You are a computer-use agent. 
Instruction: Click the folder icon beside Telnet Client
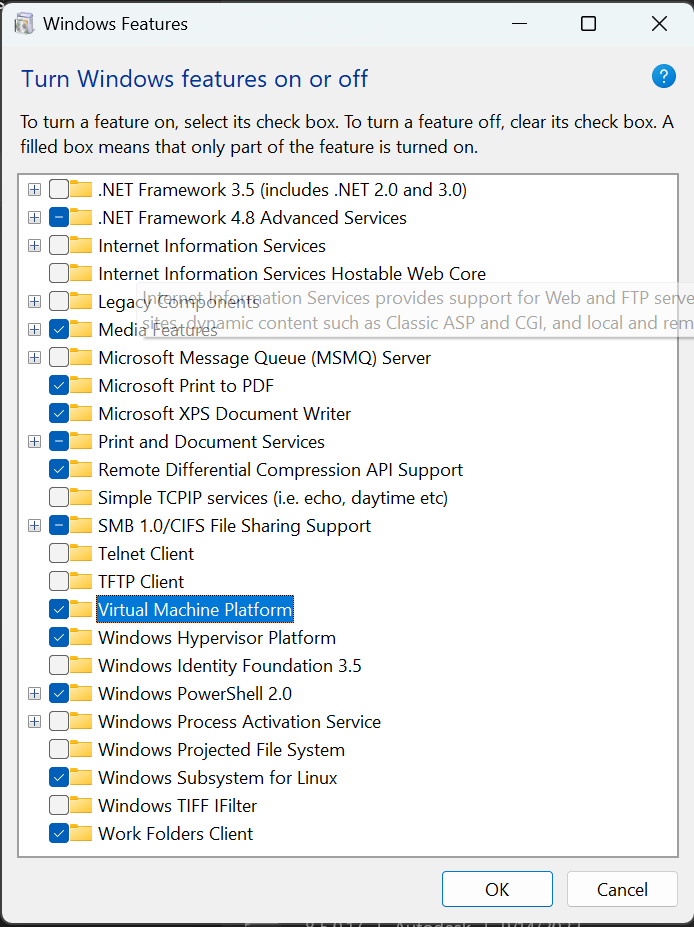[82, 554]
